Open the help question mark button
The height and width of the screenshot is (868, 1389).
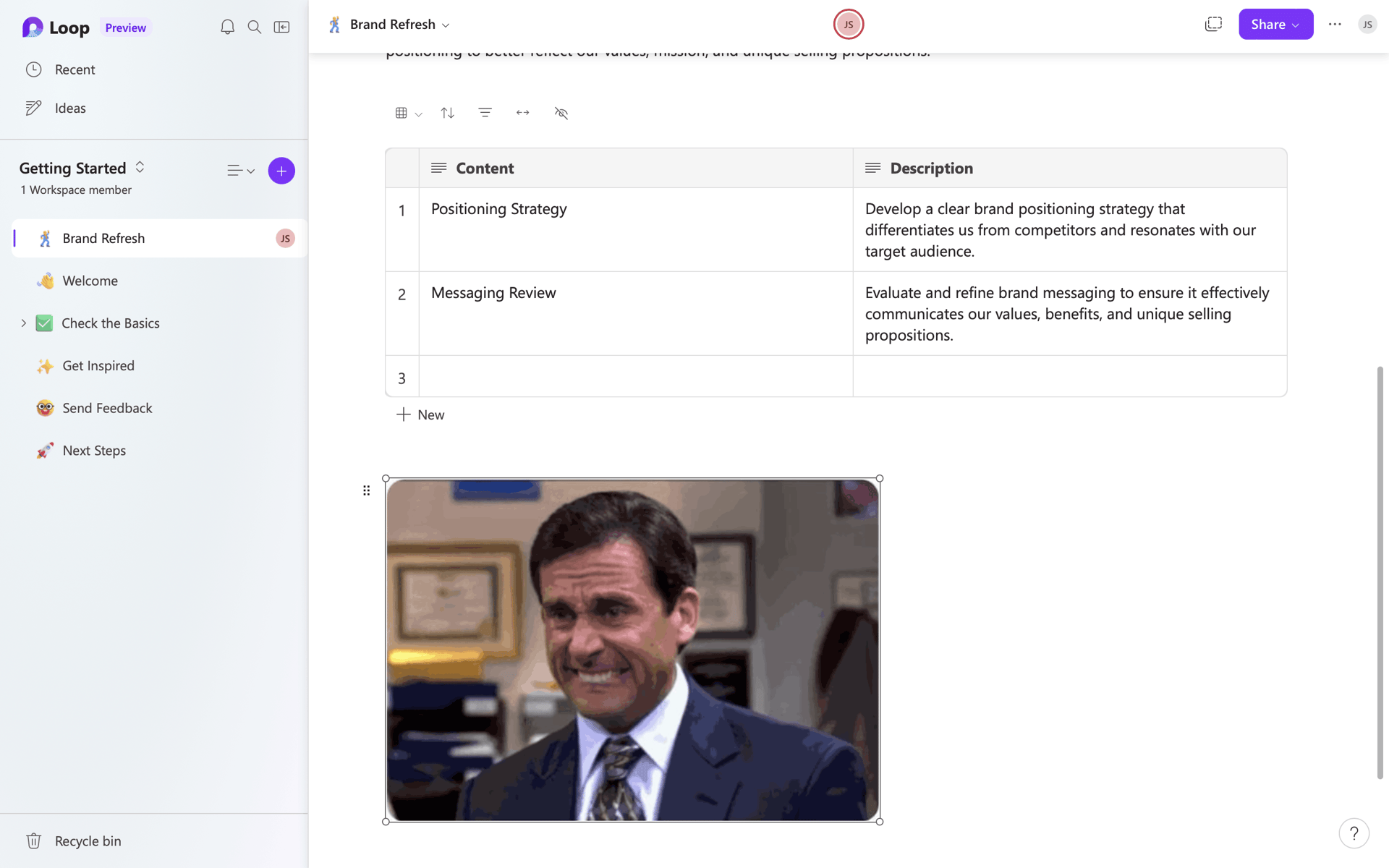(x=1354, y=833)
